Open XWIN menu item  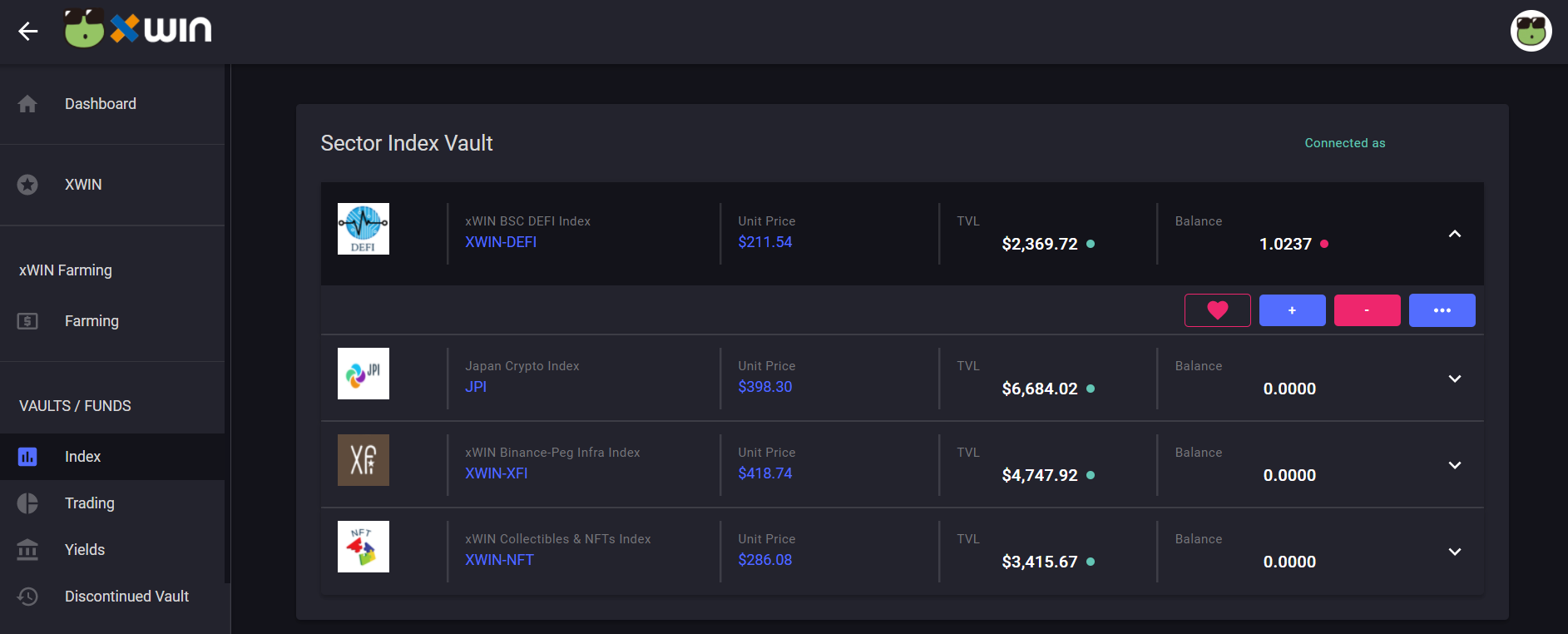[x=112, y=185]
